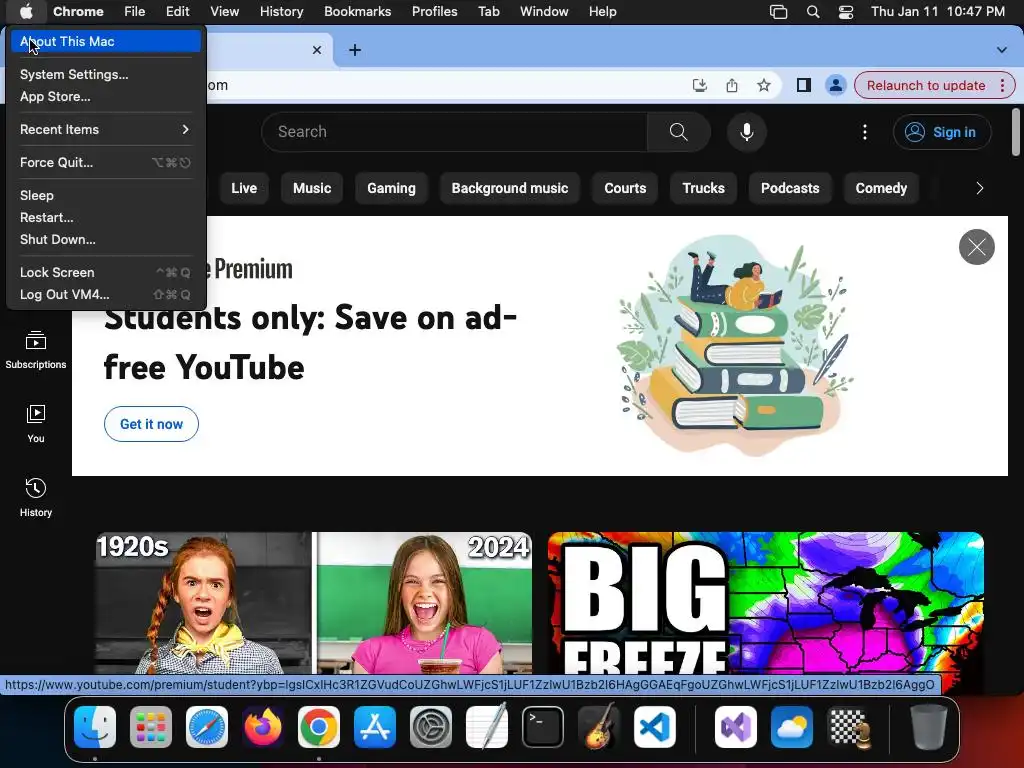Expand Recent Items submenu
The width and height of the screenshot is (1024, 768).
tap(105, 129)
